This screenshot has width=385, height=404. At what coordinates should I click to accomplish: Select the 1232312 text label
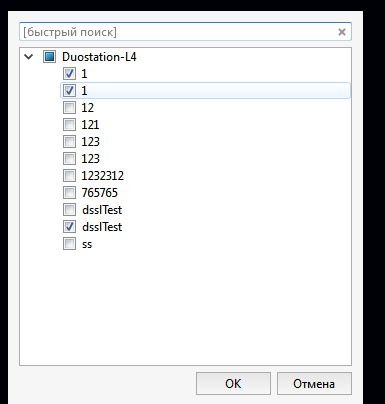tap(103, 176)
